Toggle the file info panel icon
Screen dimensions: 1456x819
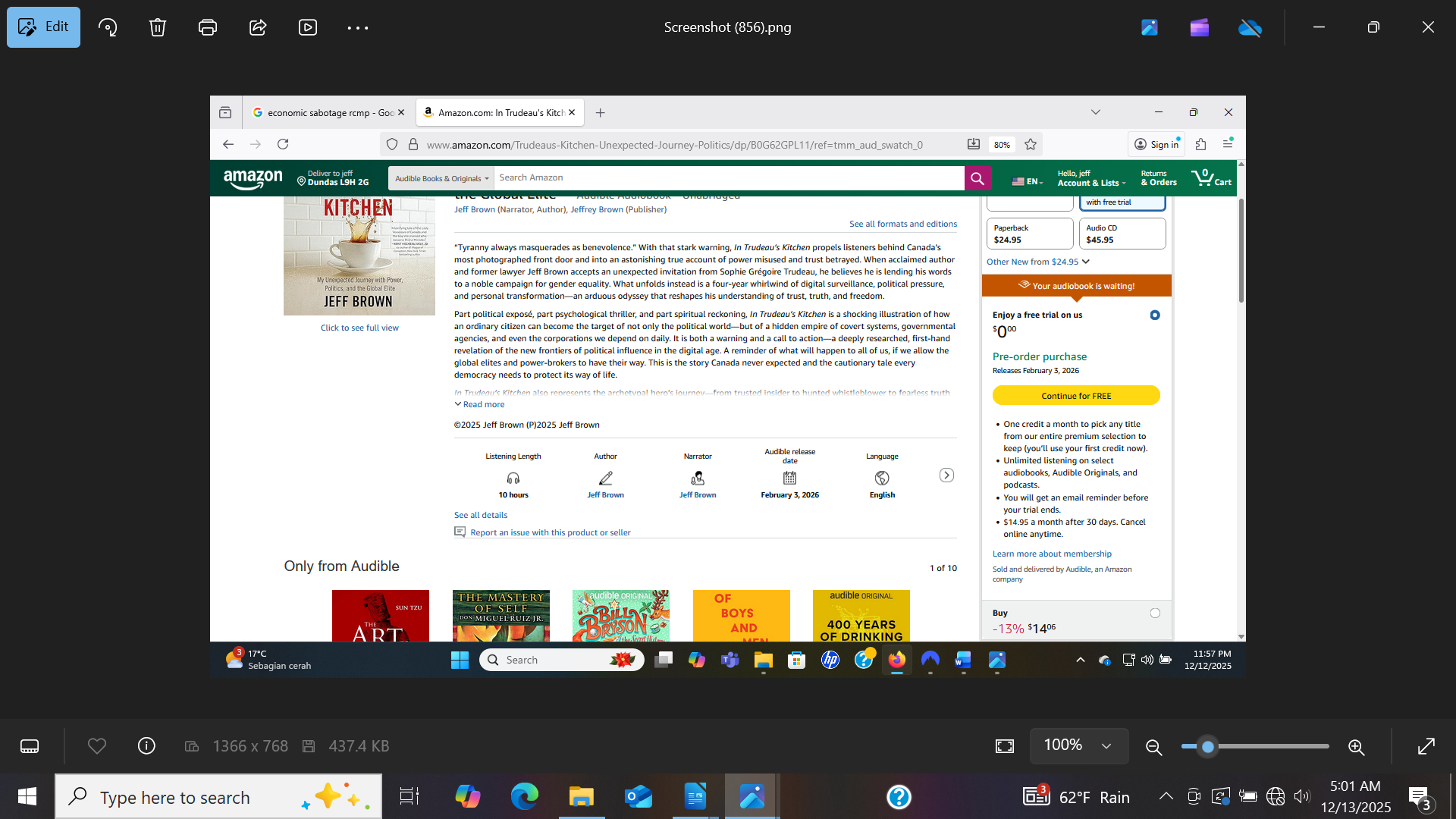(146, 746)
